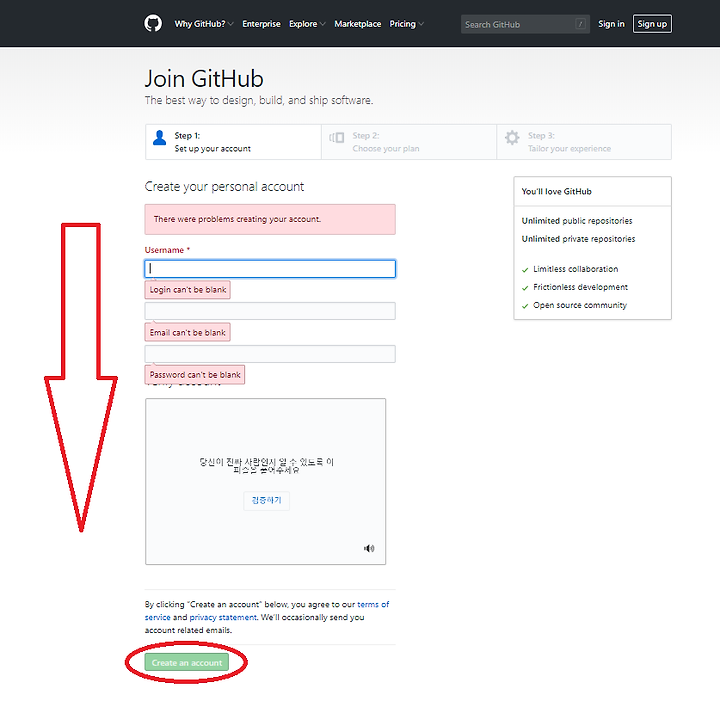Click 'Create your personal account' heading
This screenshot has width=720, height=701.
[x=224, y=186]
